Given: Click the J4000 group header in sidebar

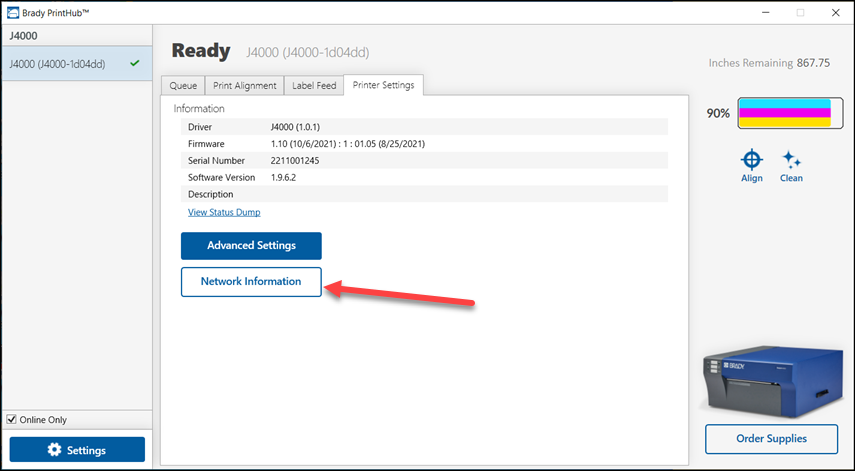Looking at the screenshot, I should click(x=28, y=35).
